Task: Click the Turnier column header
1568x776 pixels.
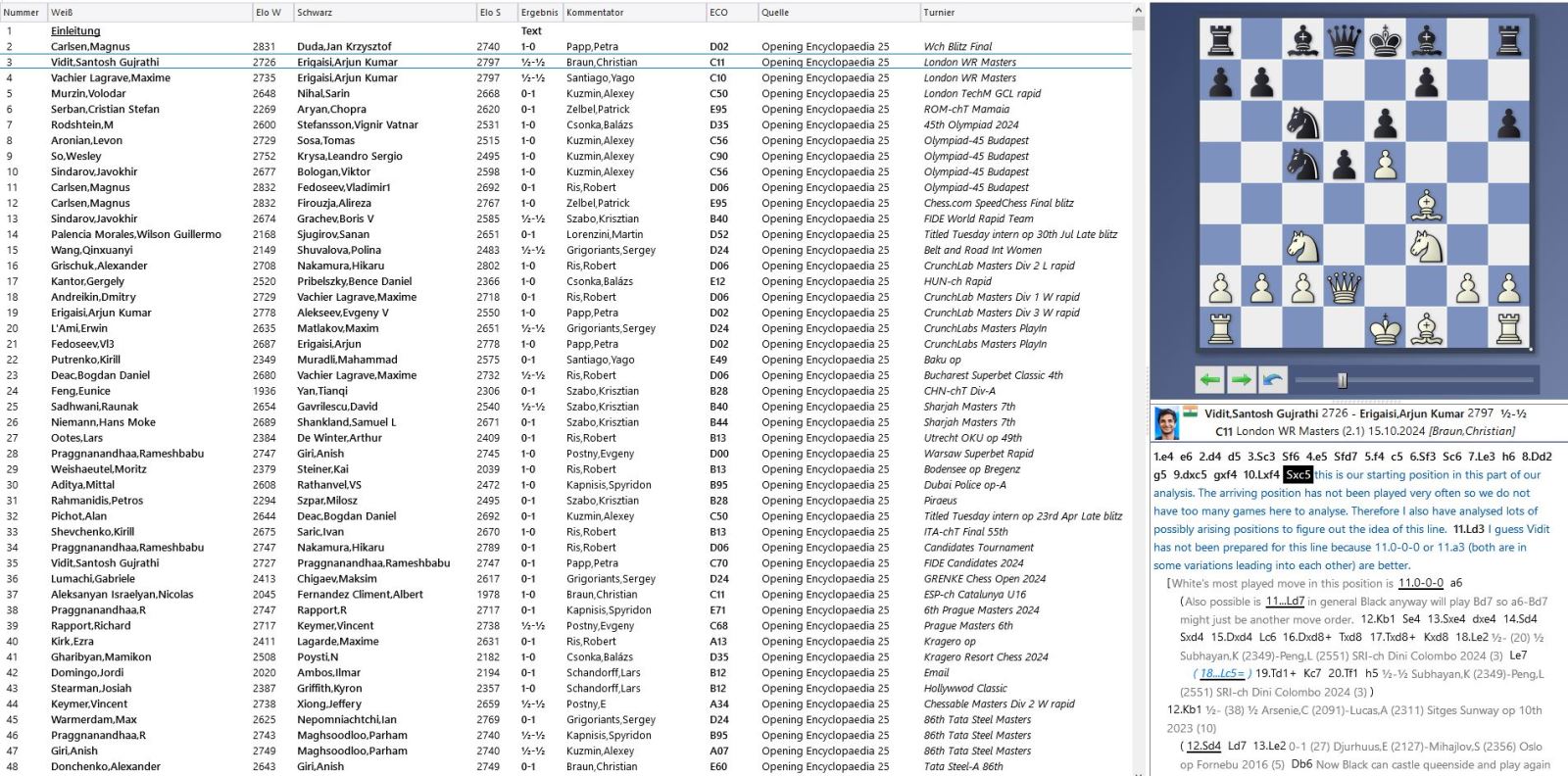Action: click(x=939, y=13)
